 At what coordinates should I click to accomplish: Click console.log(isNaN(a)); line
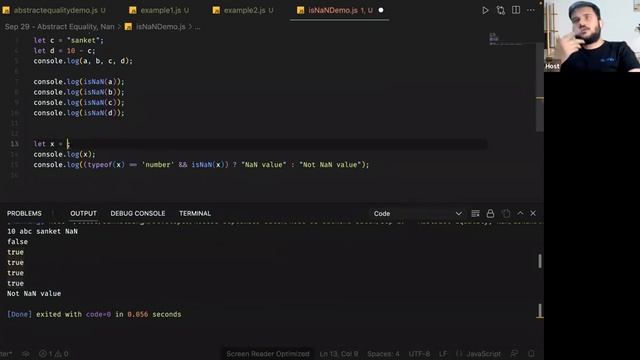tap(79, 82)
